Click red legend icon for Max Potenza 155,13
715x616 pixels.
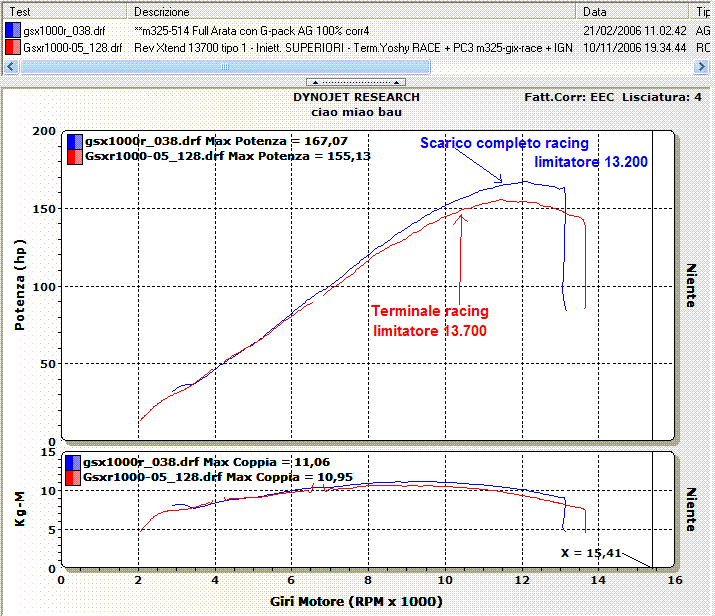[x=75, y=157]
